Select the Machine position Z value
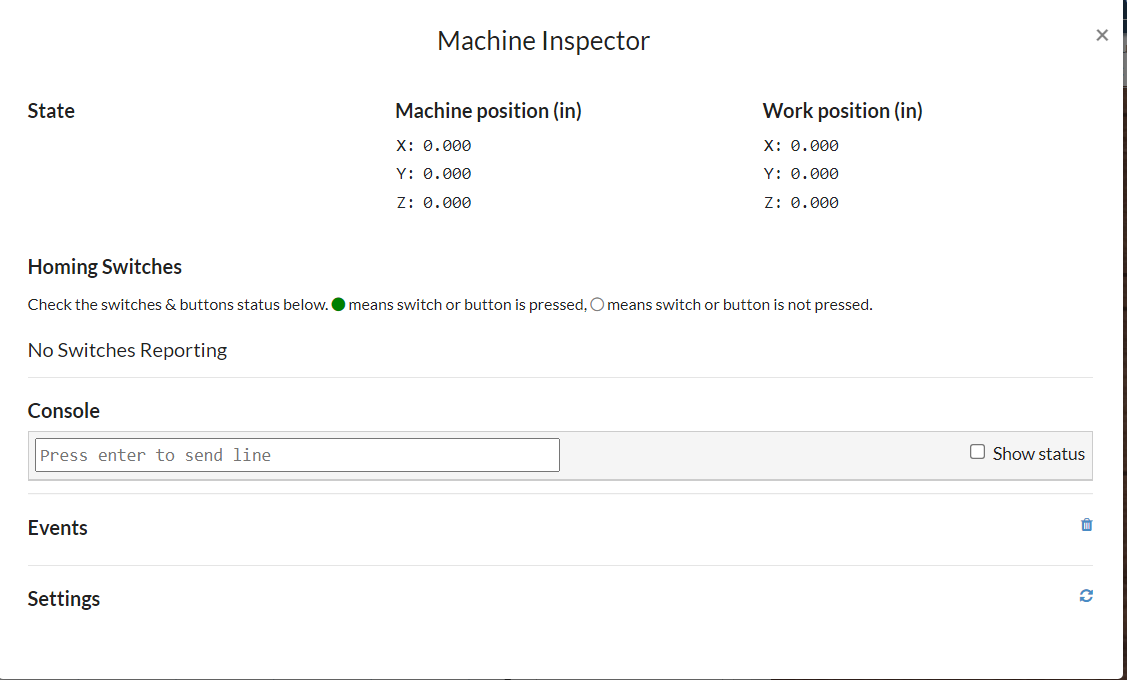The image size is (1127, 680). pos(446,203)
